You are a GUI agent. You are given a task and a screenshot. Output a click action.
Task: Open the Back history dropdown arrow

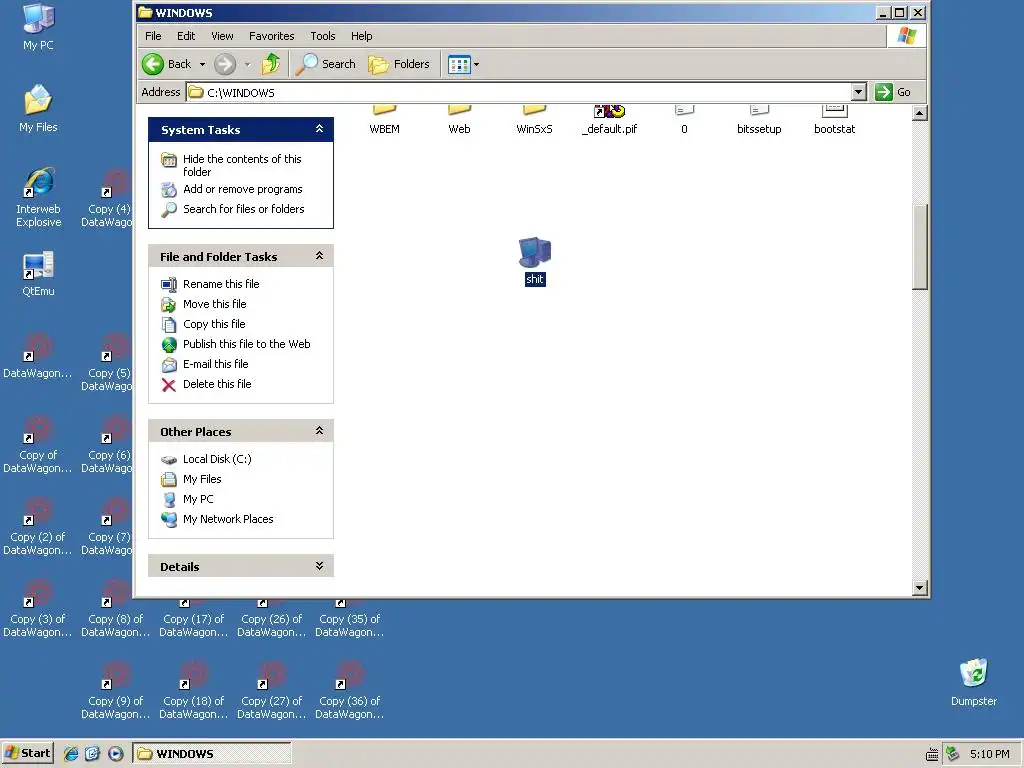202,65
